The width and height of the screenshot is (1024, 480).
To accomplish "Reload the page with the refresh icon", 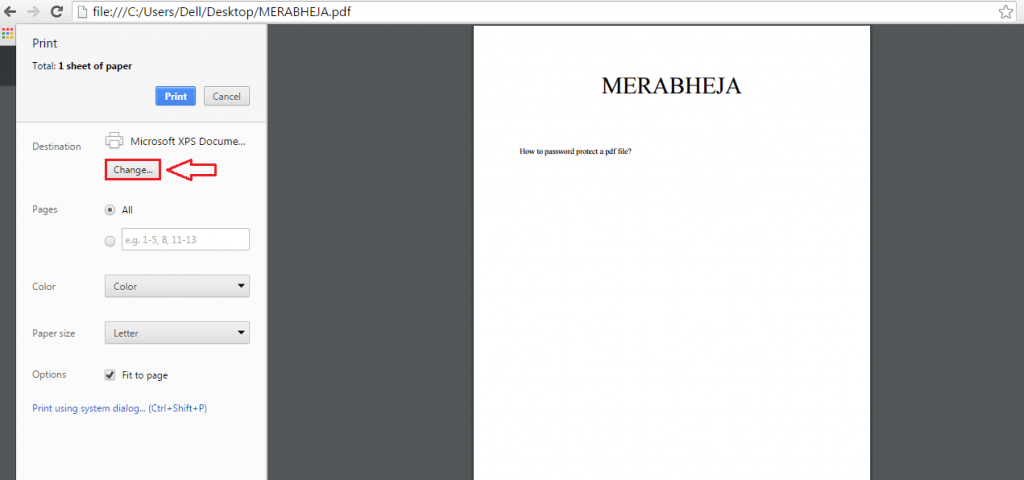I will 57,12.
